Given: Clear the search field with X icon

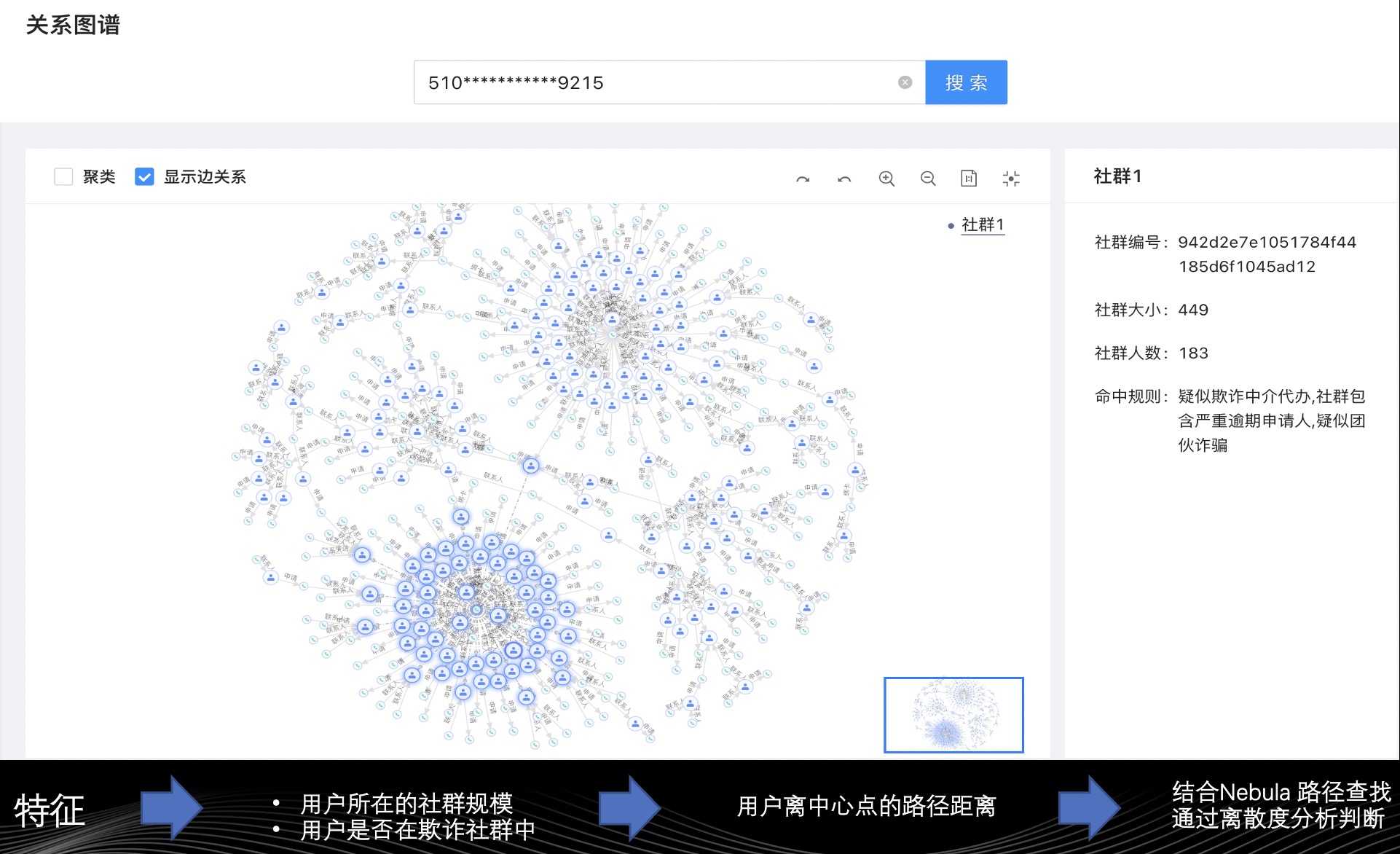Looking at the screenshot, I should (x=905, y=82).
